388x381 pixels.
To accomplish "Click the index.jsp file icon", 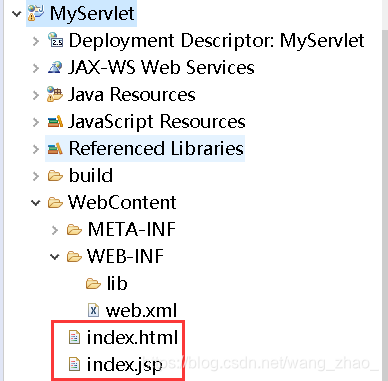I will coord(74,364).
